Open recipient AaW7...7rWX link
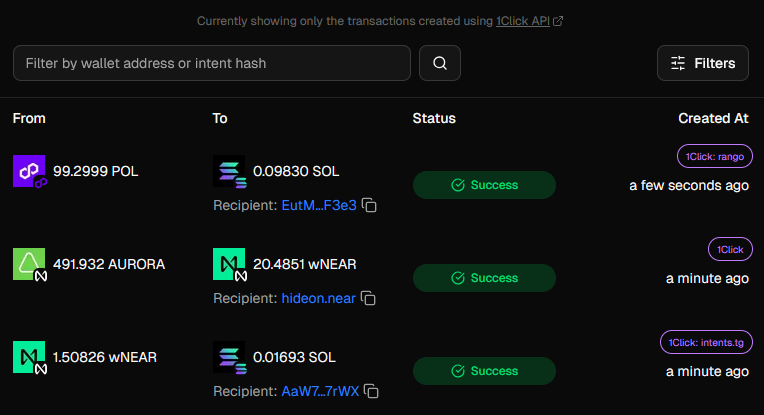 coord(320,391)
